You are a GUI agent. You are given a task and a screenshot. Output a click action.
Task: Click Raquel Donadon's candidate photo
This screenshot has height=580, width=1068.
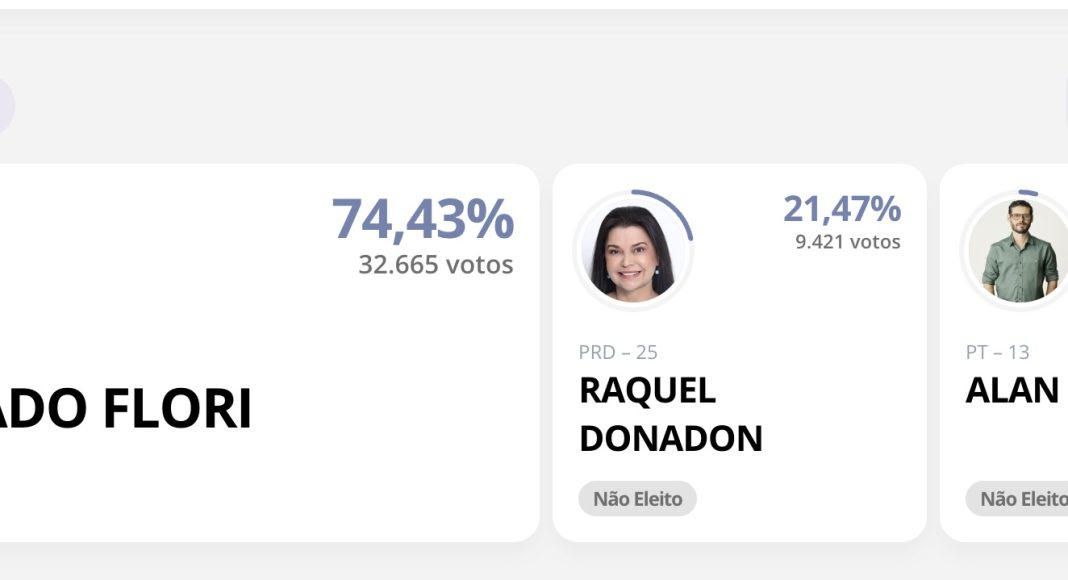[631, 252]
